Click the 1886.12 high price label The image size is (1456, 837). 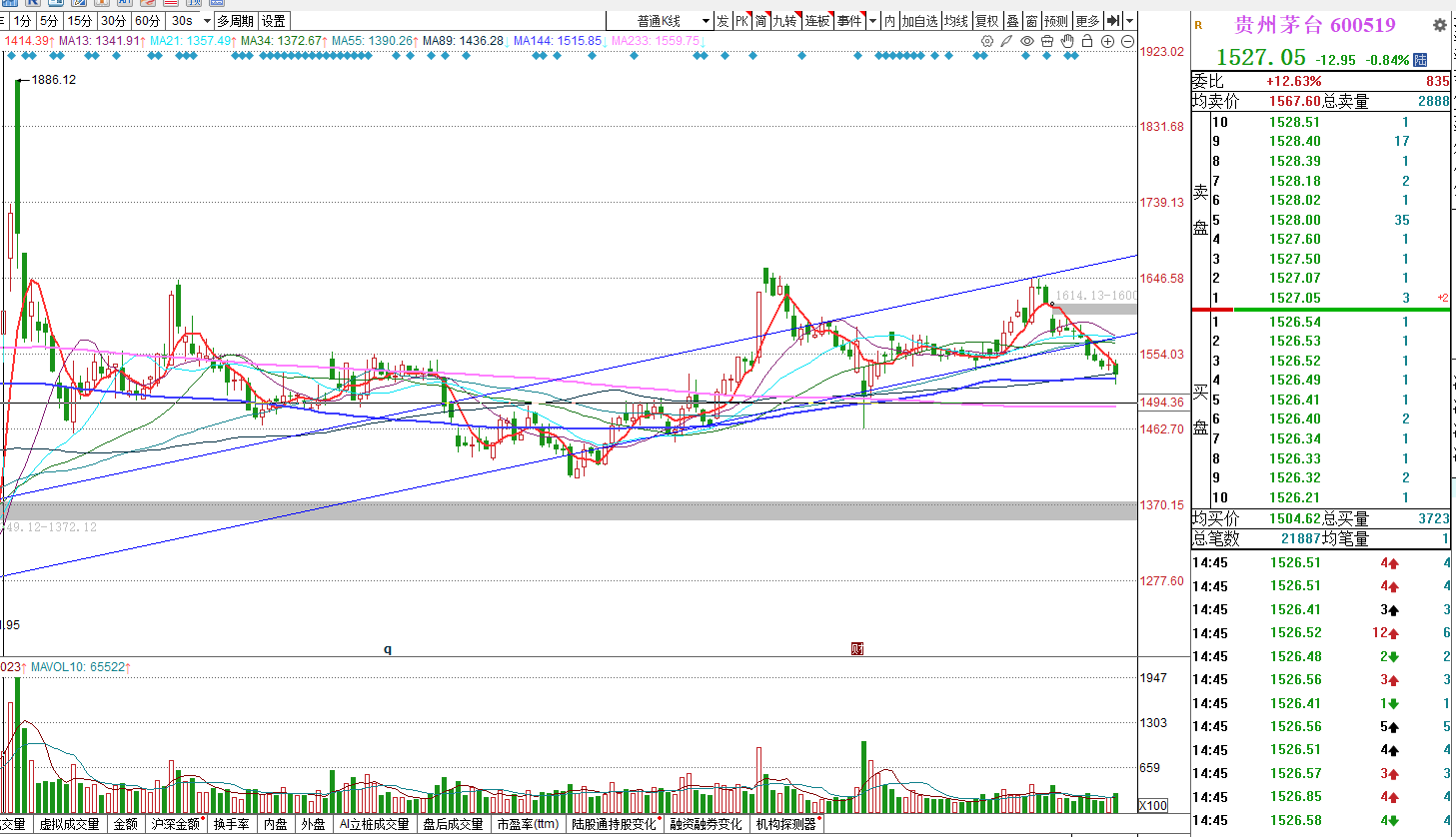(x=54, y=80)
